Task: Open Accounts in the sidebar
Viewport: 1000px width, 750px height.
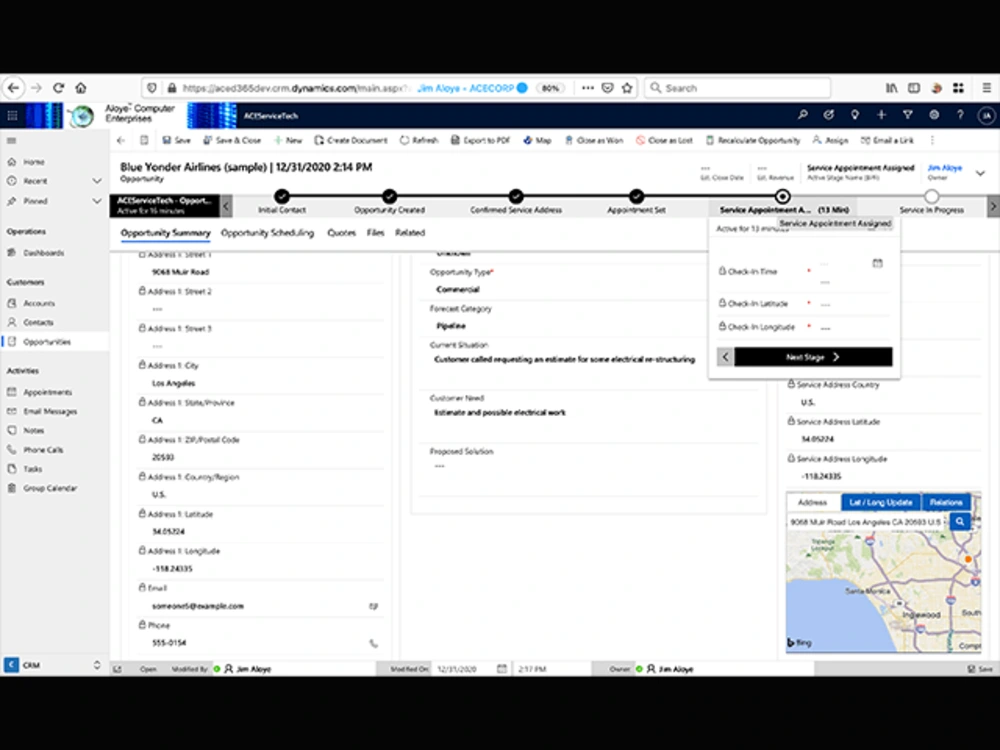Action: pyautogui.click(x=39, y=304)
